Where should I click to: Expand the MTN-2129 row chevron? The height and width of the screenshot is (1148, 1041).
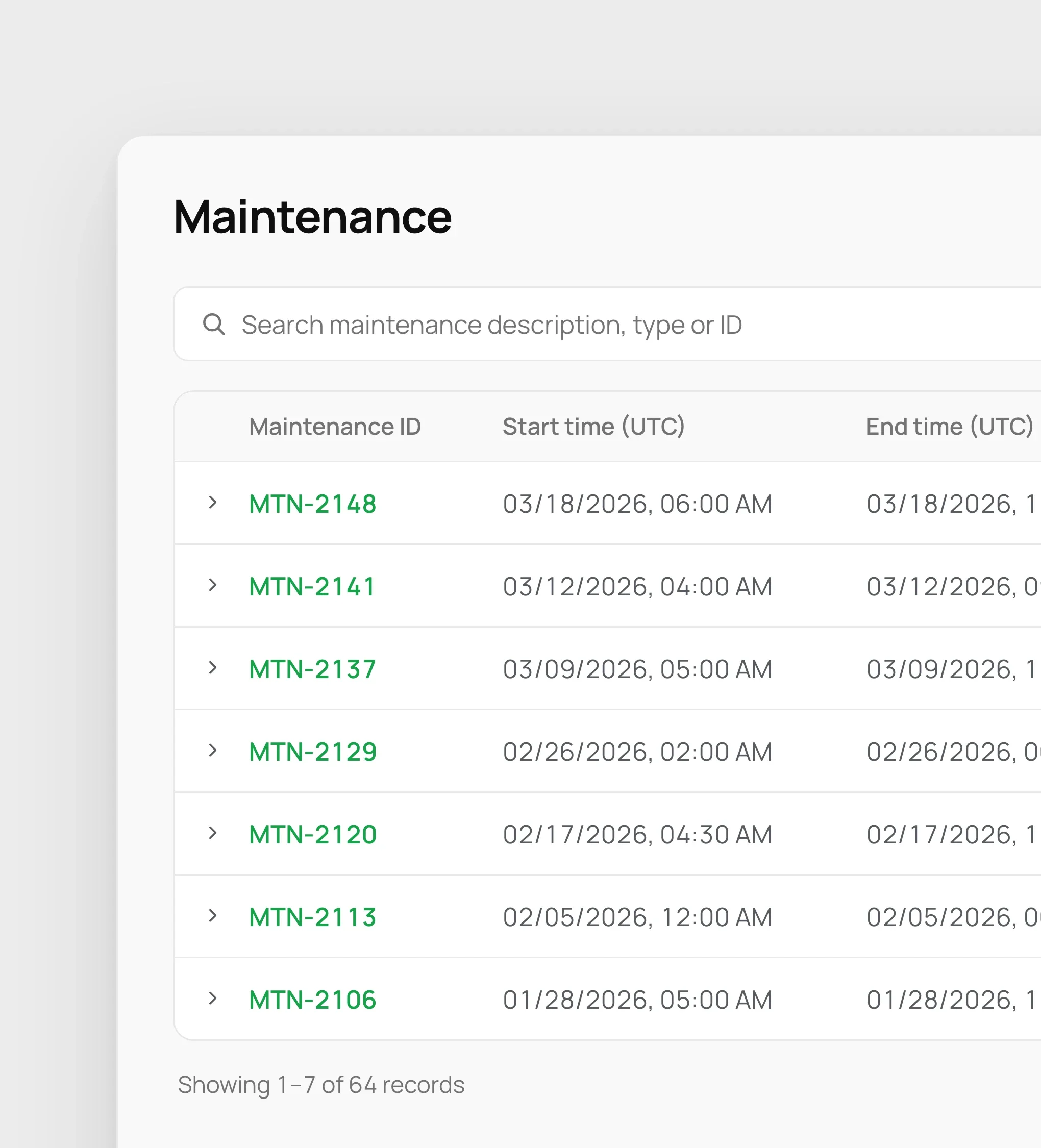click(x=212, y=750)
